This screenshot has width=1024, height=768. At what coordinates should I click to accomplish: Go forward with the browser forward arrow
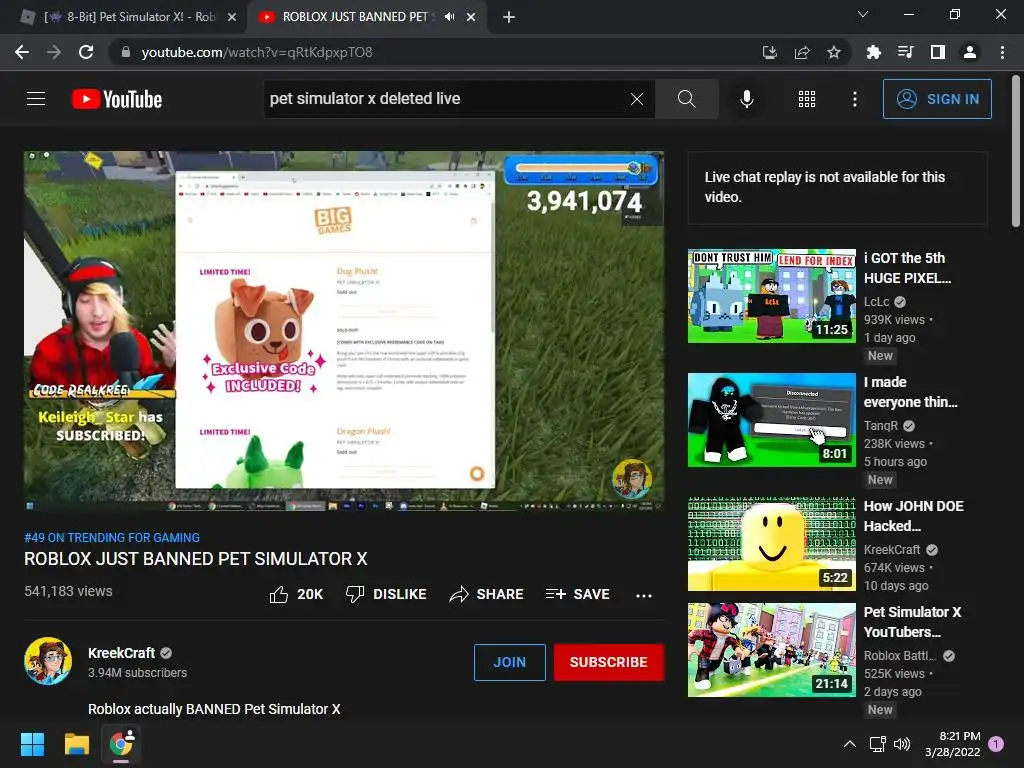coord(54,52)
